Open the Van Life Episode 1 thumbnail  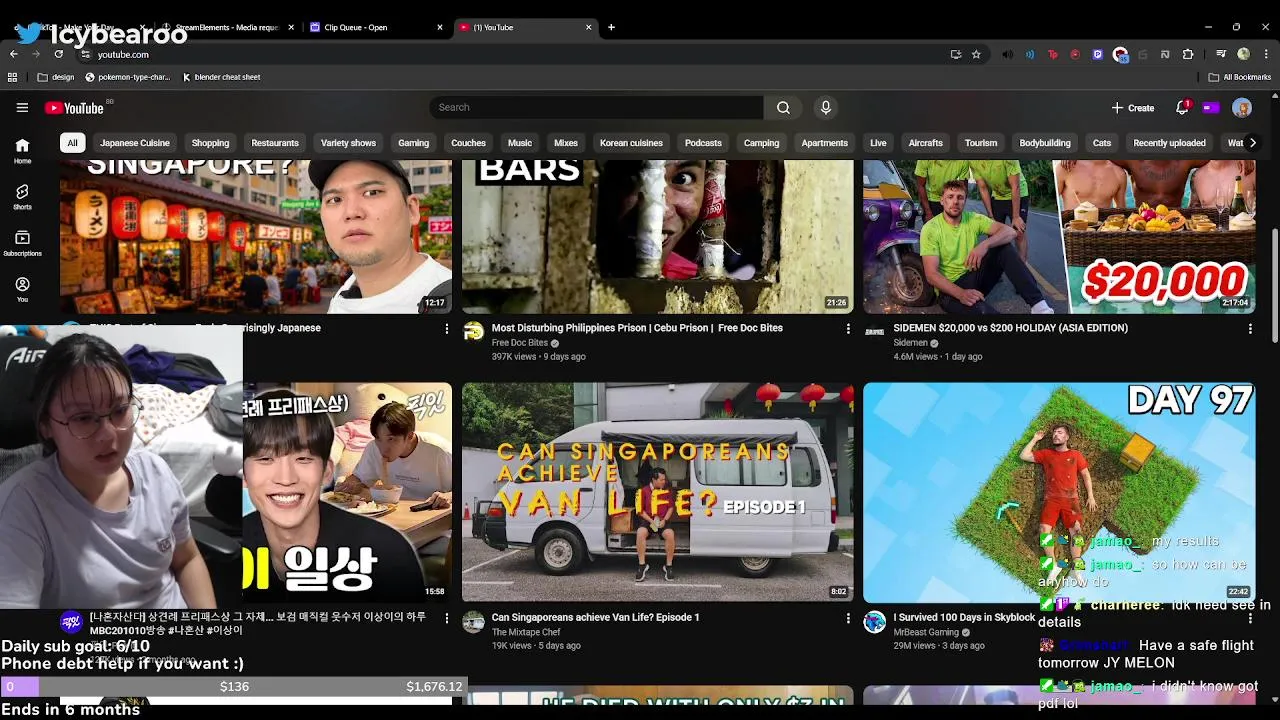658,492
